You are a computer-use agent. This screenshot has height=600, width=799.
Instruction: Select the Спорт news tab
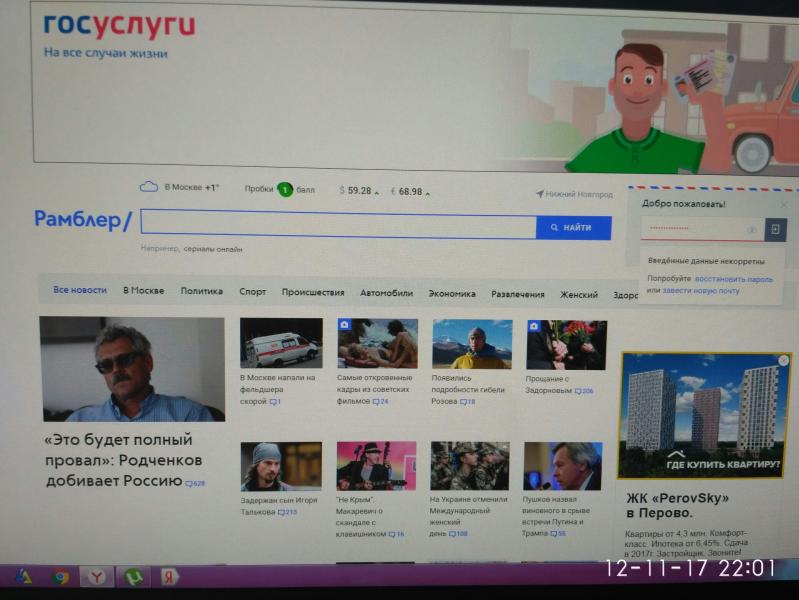[253, 292]
